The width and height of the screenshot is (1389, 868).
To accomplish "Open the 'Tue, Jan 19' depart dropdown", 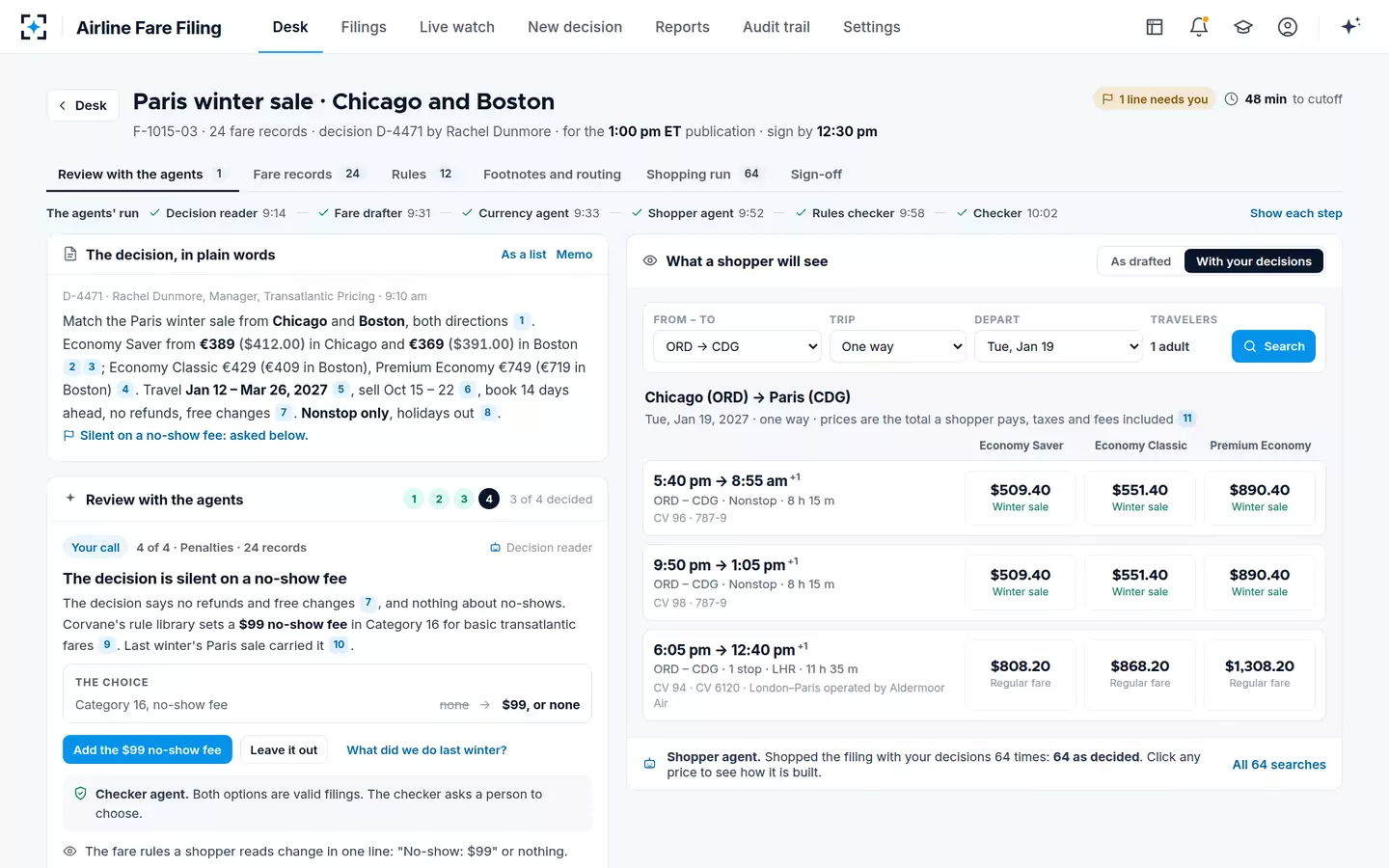I will coord(1058,346).
